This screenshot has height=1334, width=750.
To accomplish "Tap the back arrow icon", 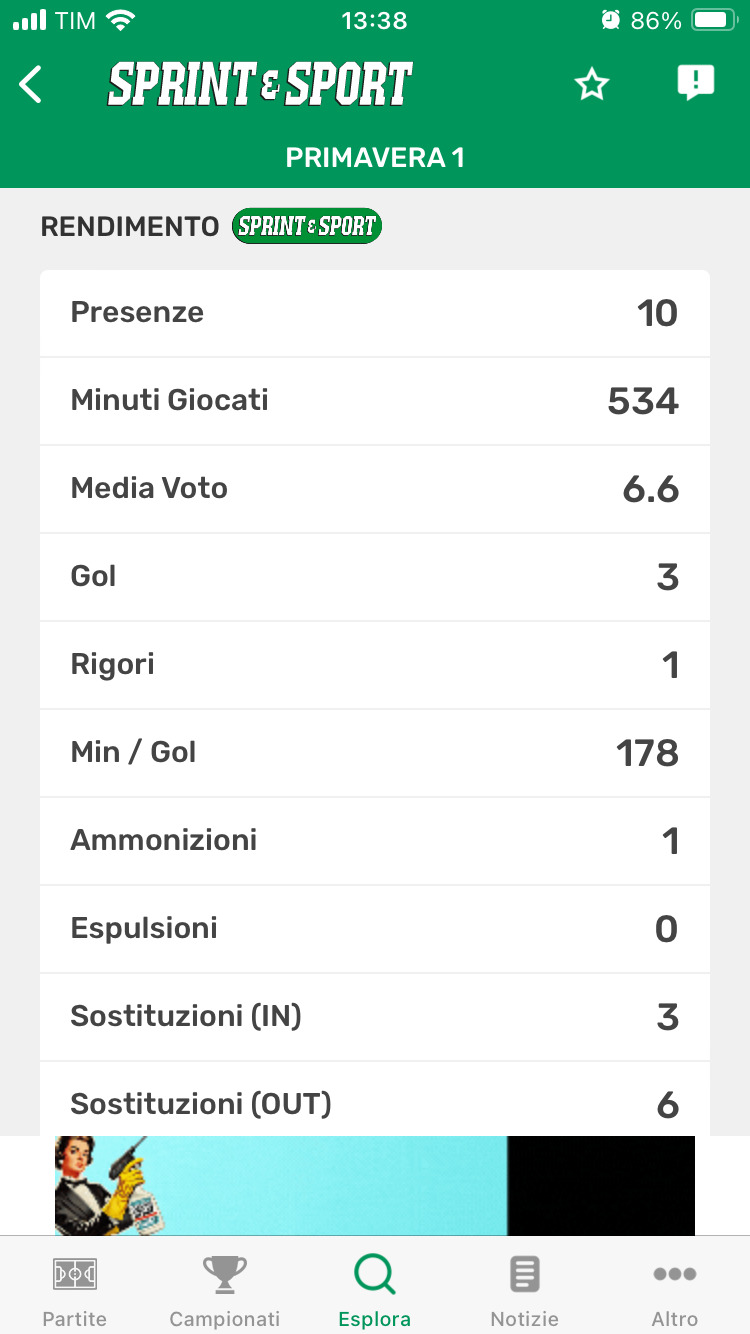I will click(x=31, y=85).
